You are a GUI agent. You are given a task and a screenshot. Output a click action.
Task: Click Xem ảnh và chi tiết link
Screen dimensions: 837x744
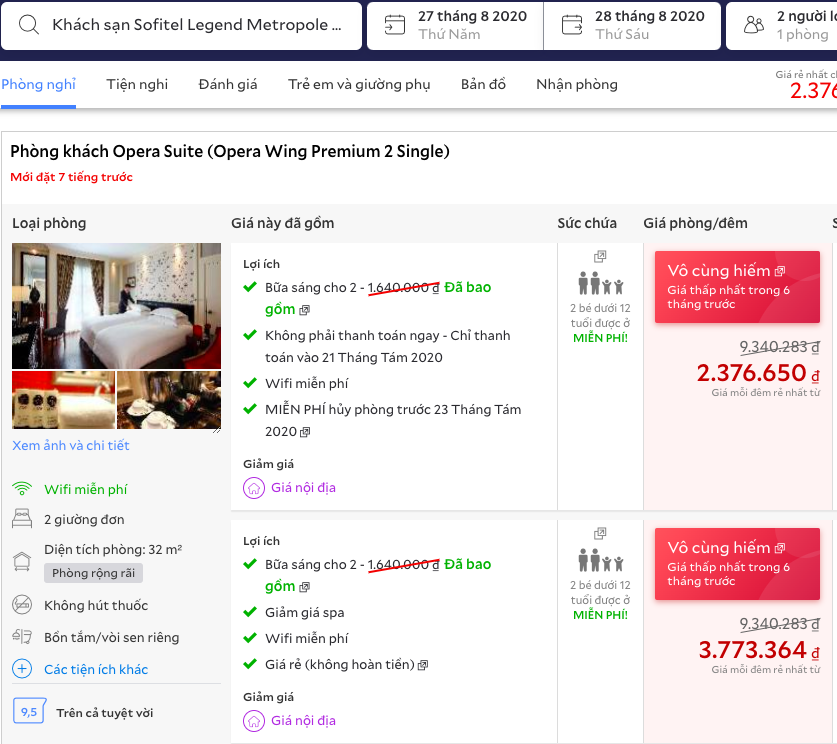click(71, 446)
